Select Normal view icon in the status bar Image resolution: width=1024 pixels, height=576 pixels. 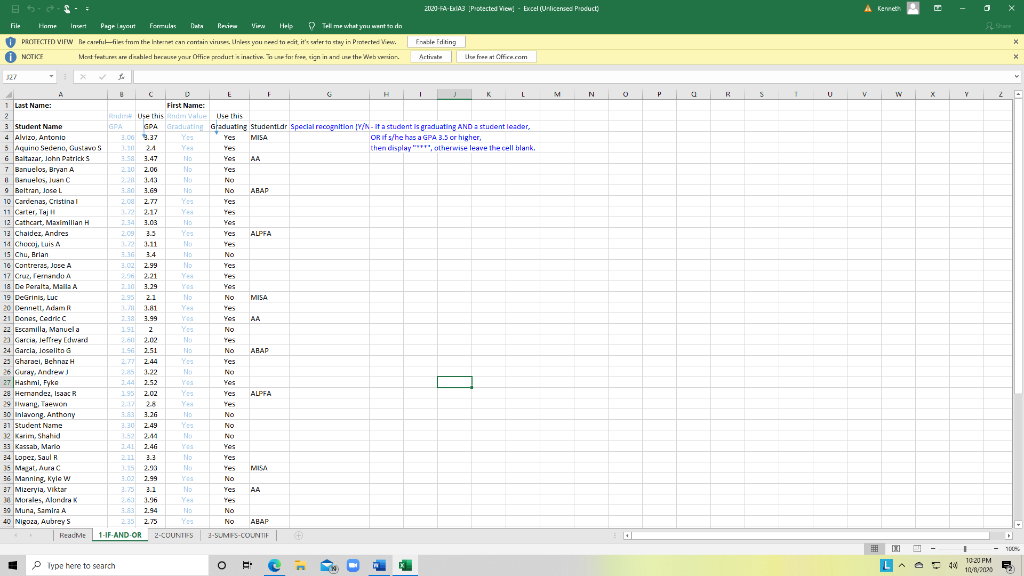coord(874,549)
